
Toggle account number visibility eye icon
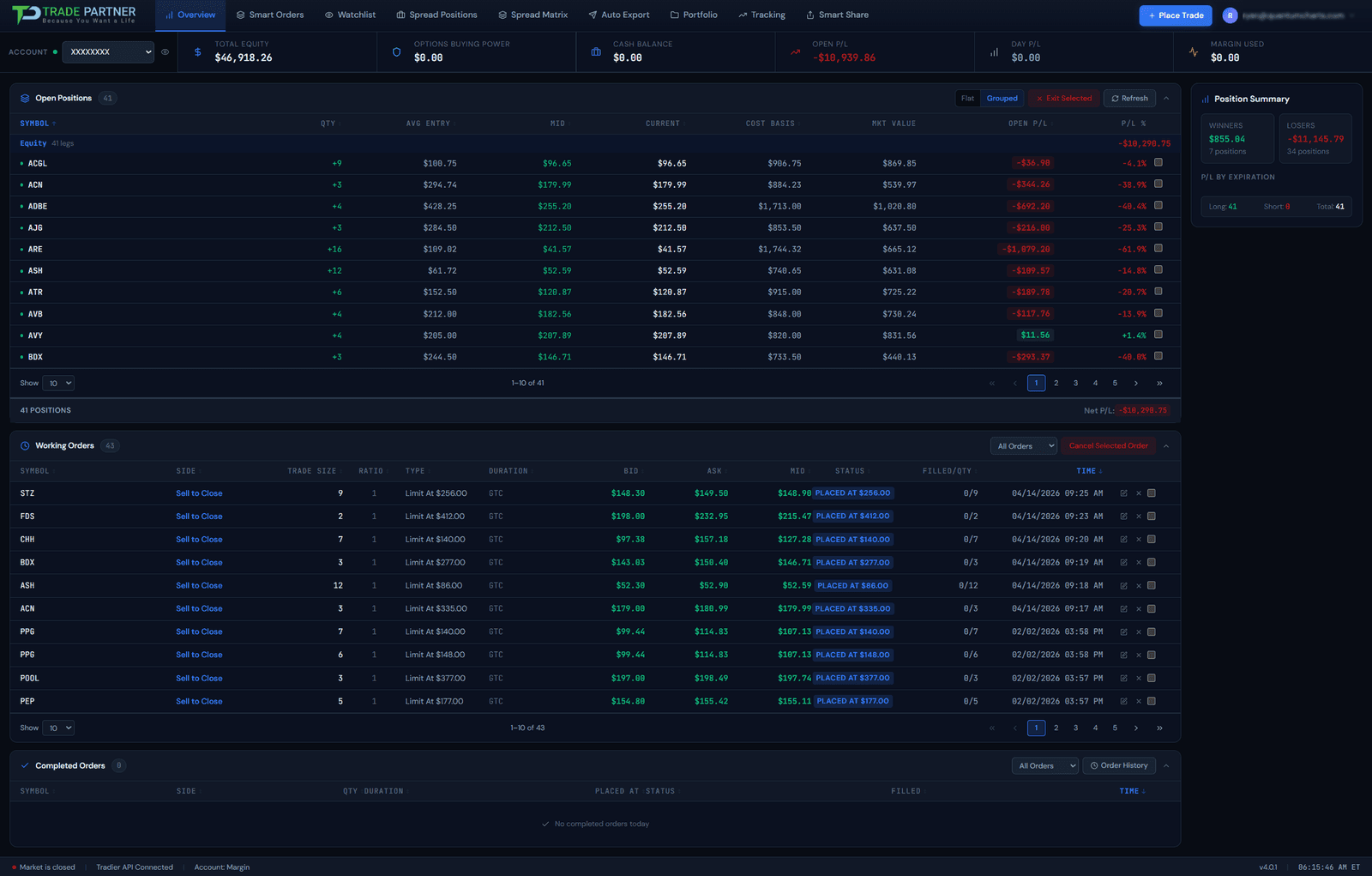click(165, 51)
